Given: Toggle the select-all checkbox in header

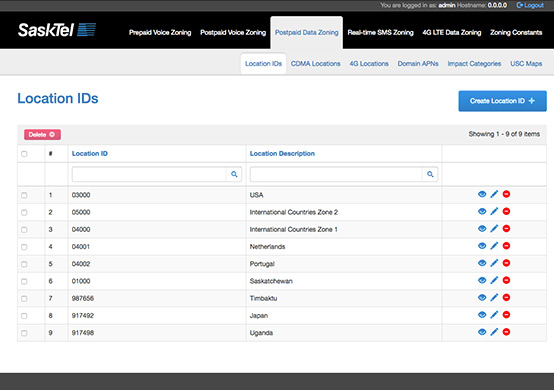Looking at the screenshot, I should 24,154.
